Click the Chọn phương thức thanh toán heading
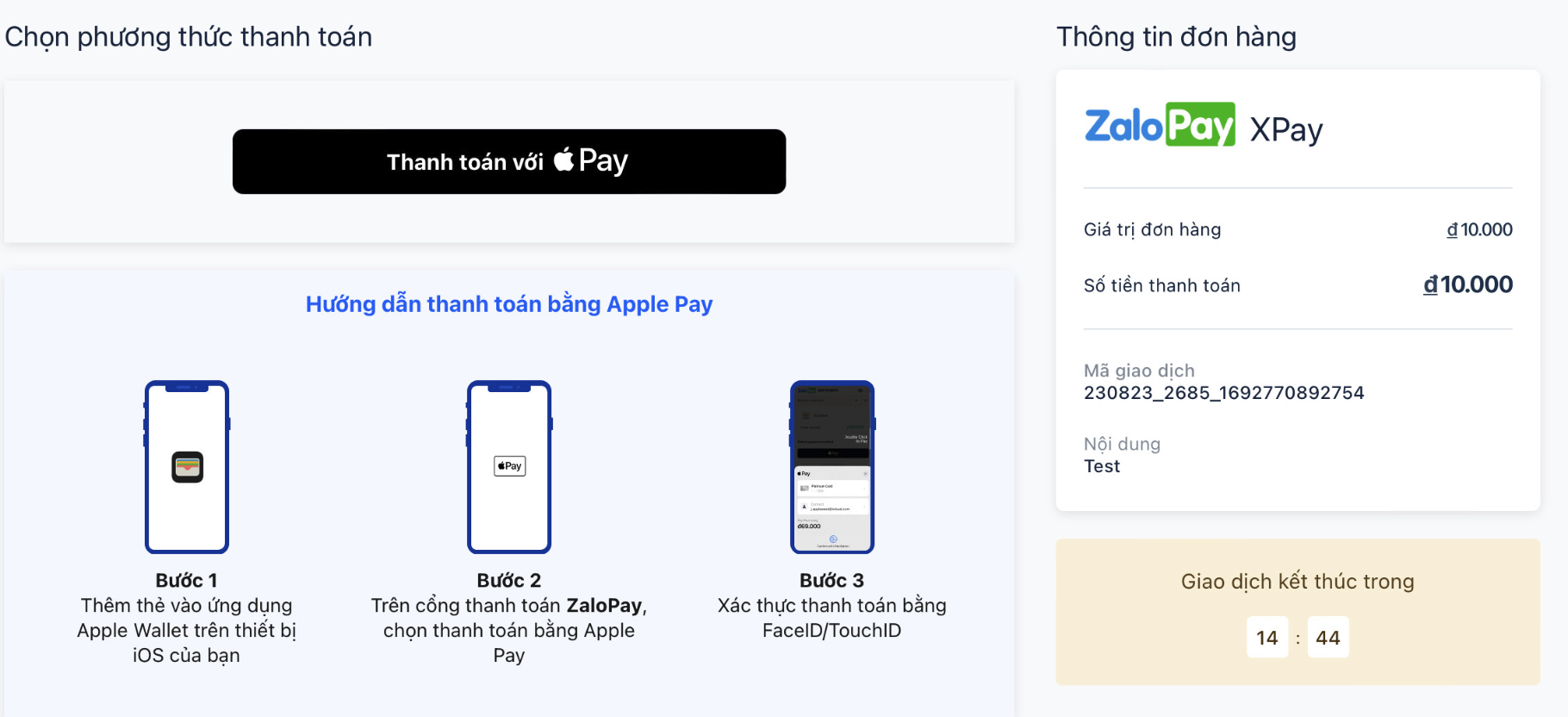The image size is (1568, 717). pos(188,36)
